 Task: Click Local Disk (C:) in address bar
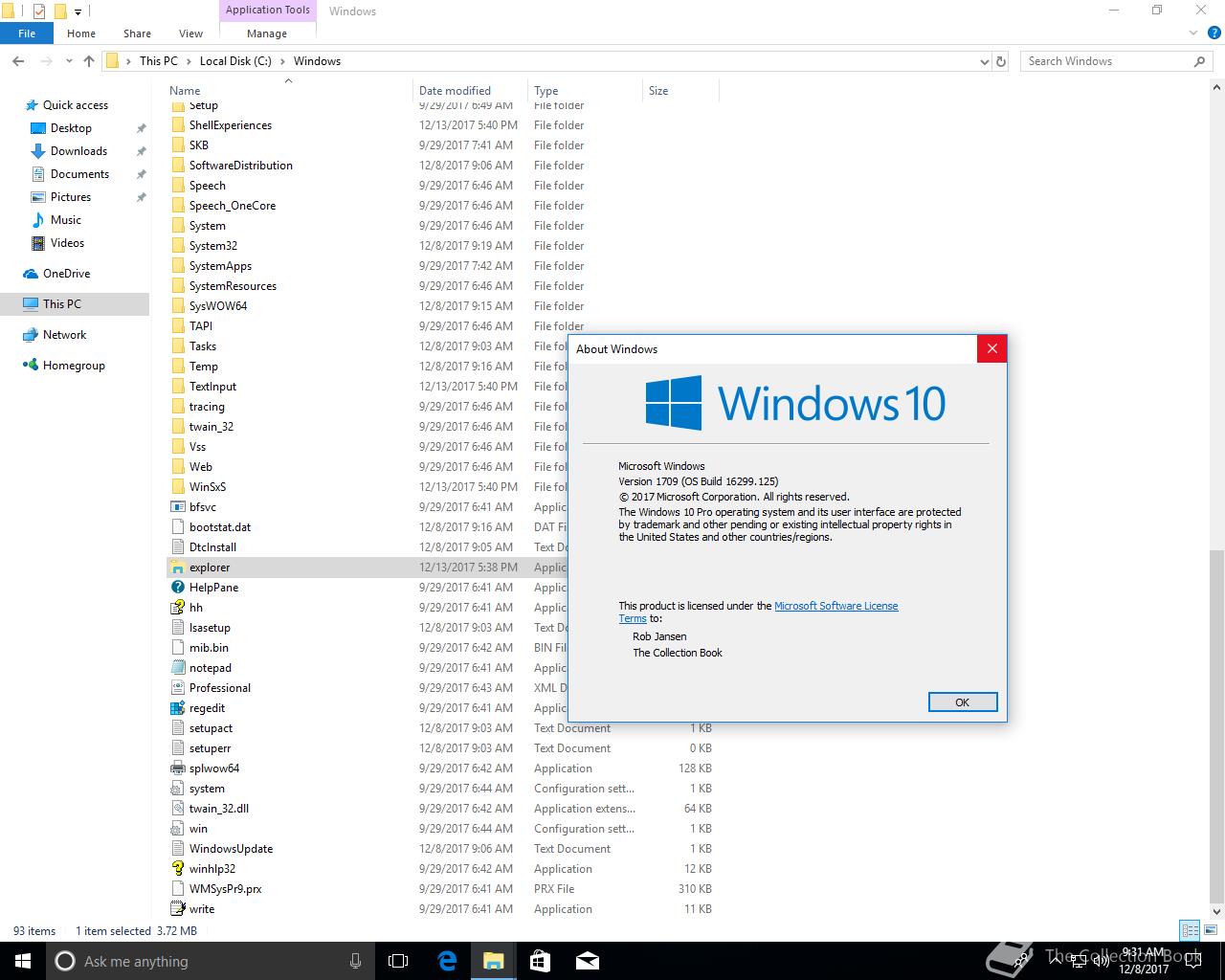[235, 61]
